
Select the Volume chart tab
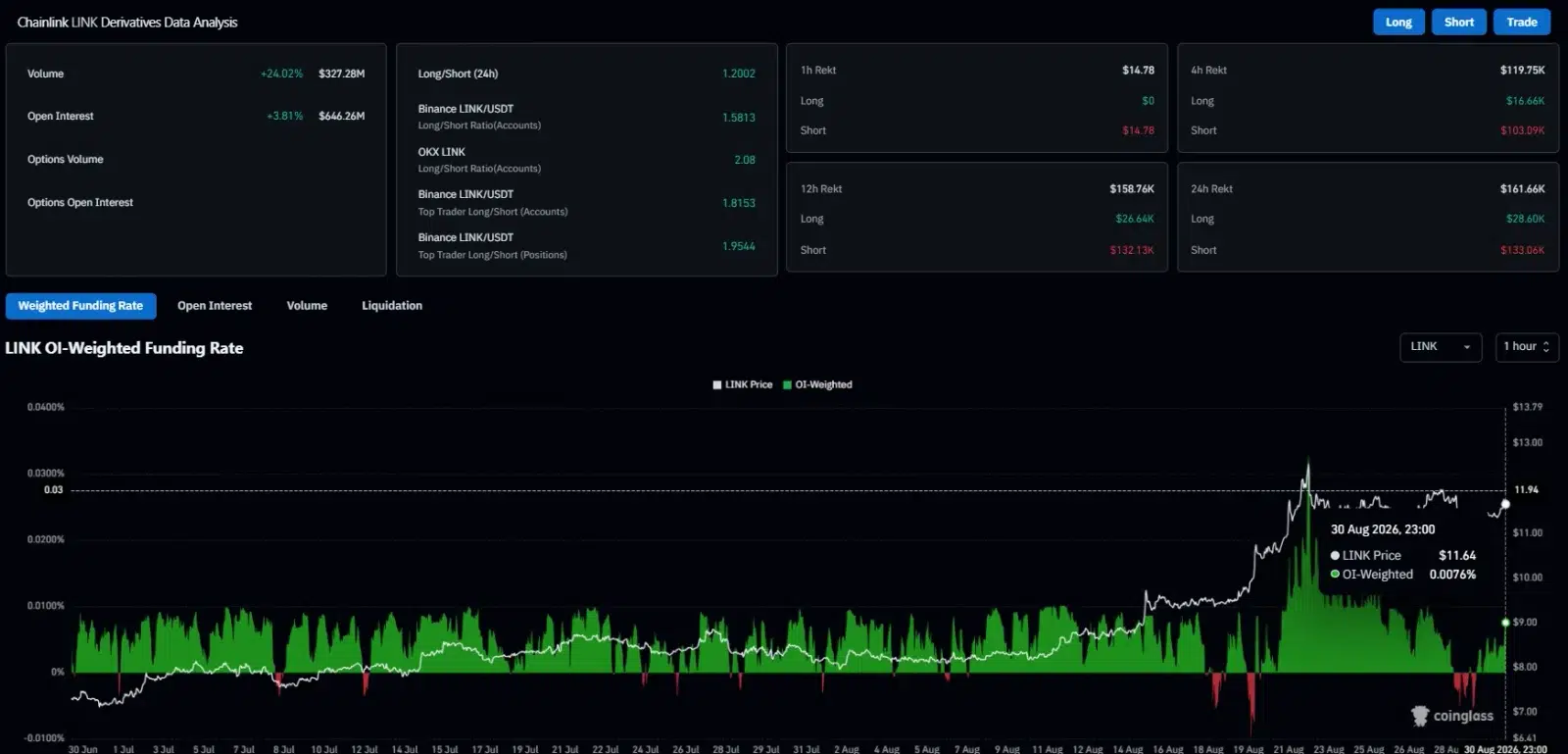click(x=307, y=306)
